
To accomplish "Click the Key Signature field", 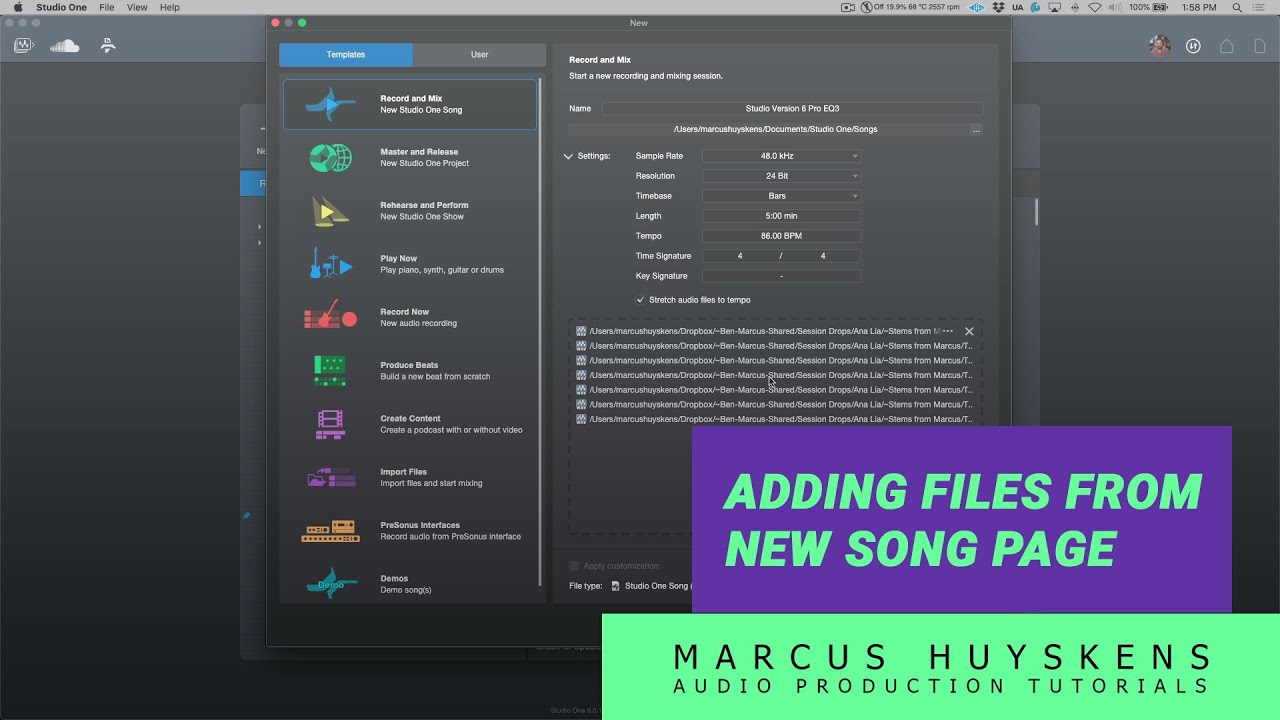I will pos(781,276).
